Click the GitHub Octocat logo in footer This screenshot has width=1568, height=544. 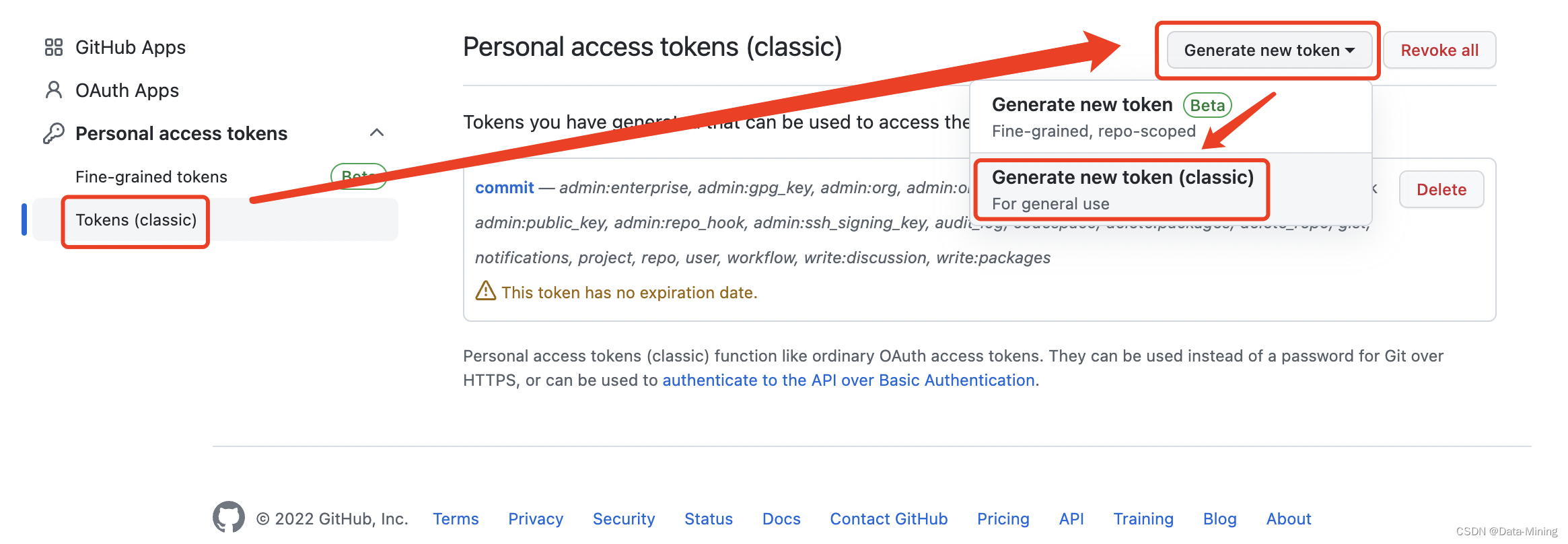229,517
